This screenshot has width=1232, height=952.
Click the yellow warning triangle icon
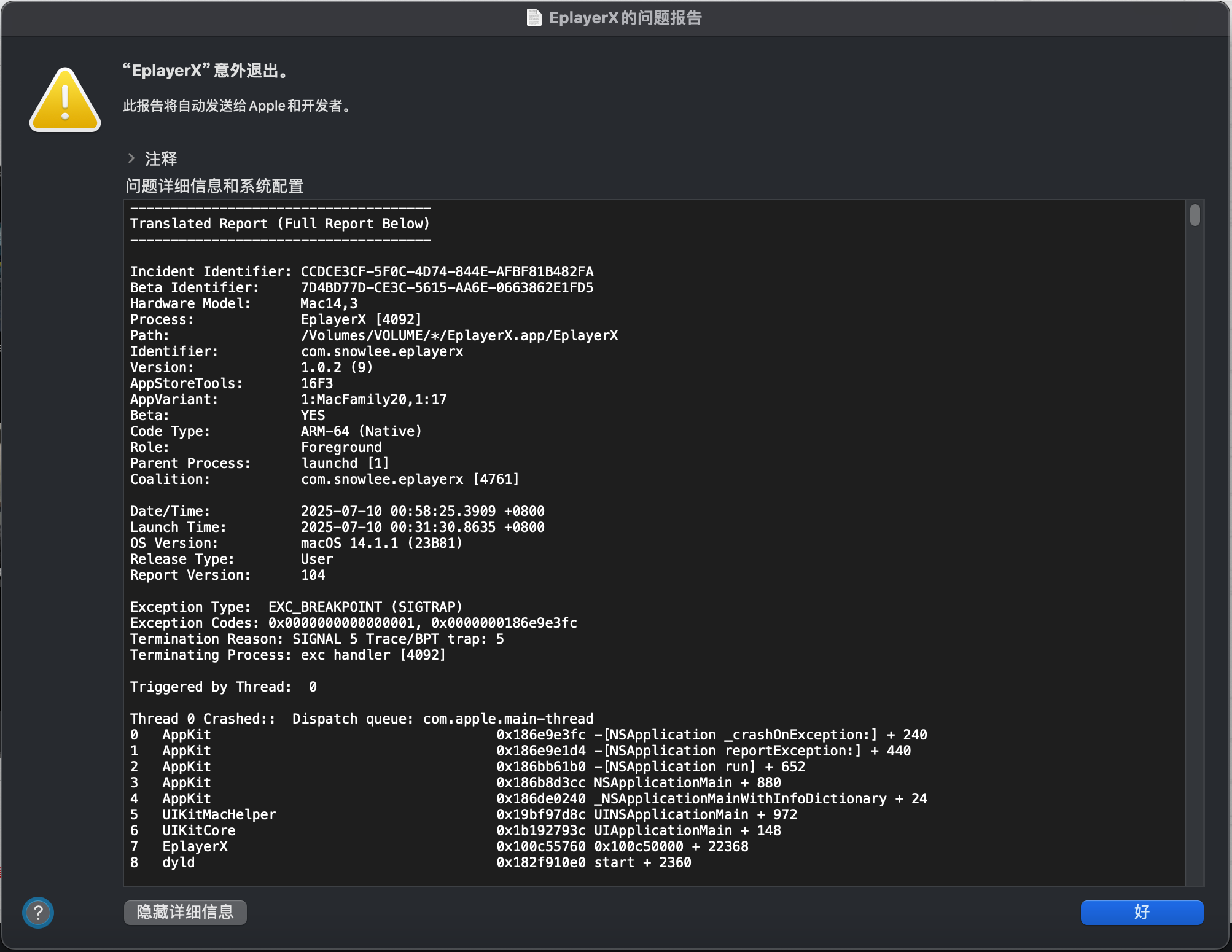click(x=65, y=100)
